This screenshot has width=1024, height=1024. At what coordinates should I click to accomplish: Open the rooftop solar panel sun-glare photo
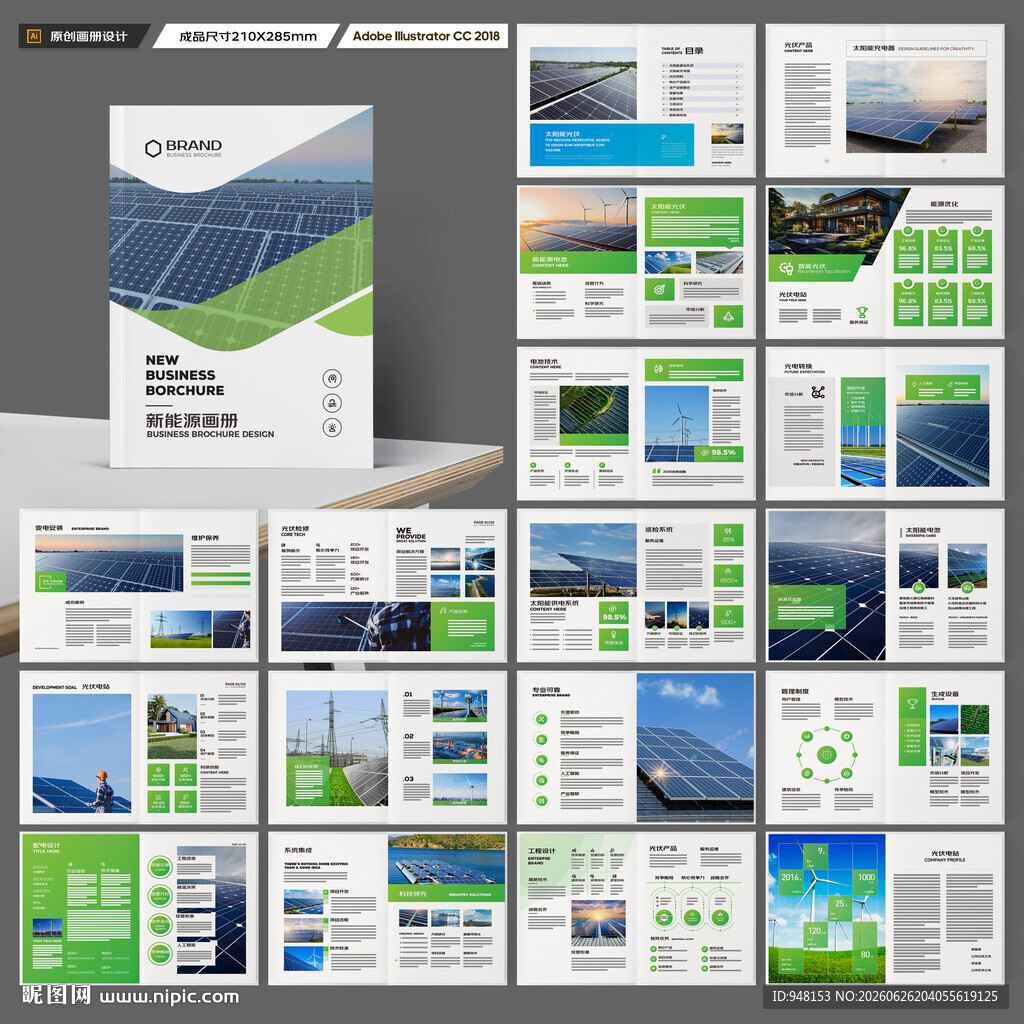click(695, 747)
